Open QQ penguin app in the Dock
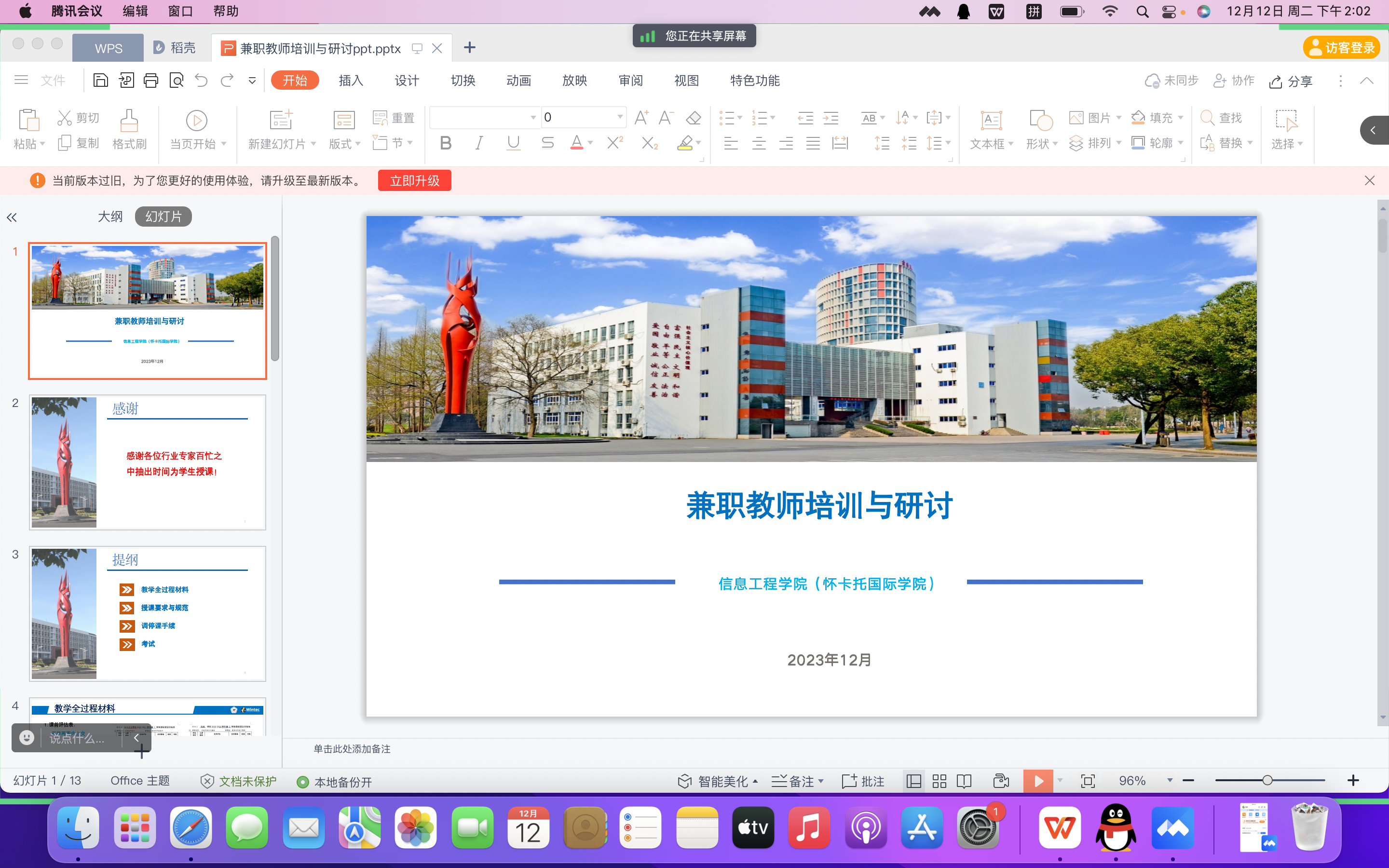The width and height of the screenshot is (1389, 868). tap(1116, 828)
